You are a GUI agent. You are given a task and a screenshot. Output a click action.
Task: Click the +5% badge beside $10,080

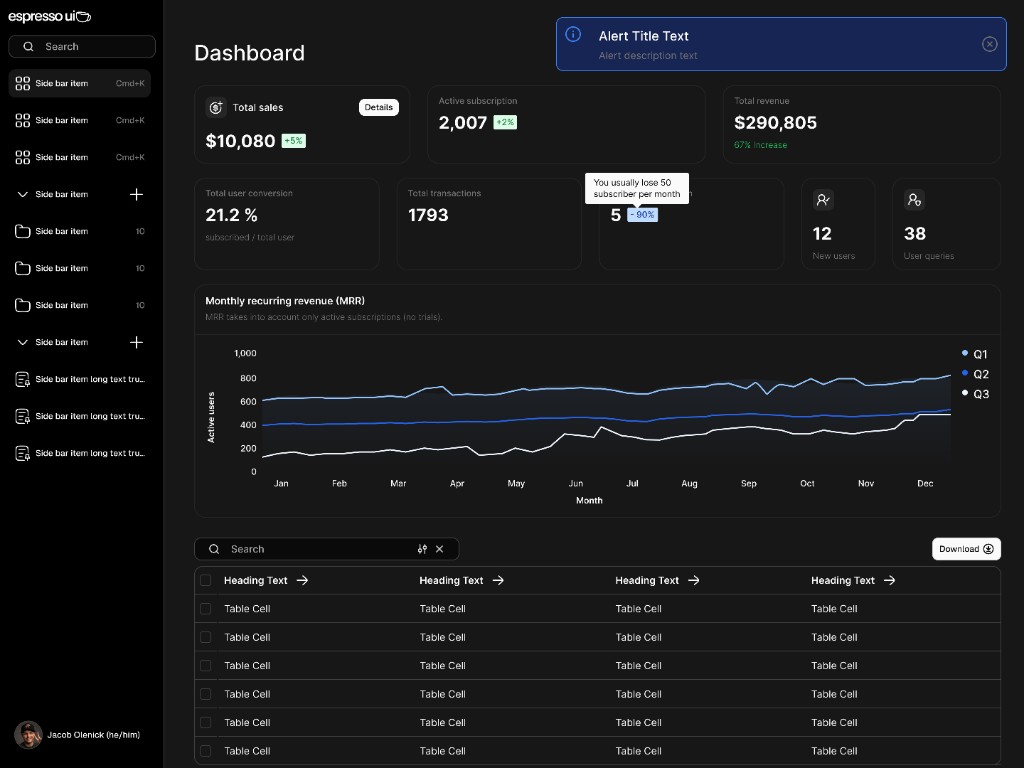[x=293, y=140]
